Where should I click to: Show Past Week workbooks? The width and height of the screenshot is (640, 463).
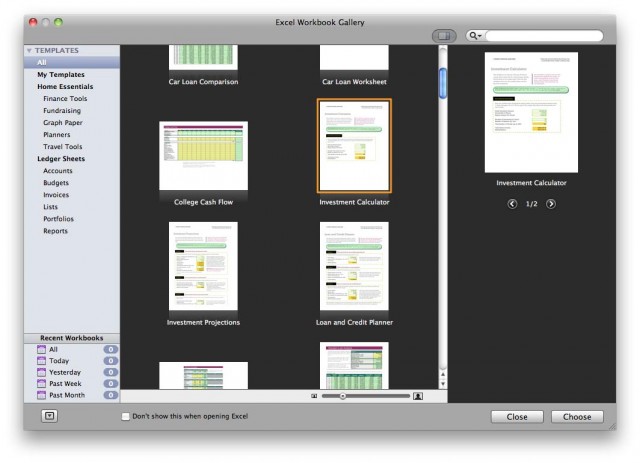click(65, 384)
